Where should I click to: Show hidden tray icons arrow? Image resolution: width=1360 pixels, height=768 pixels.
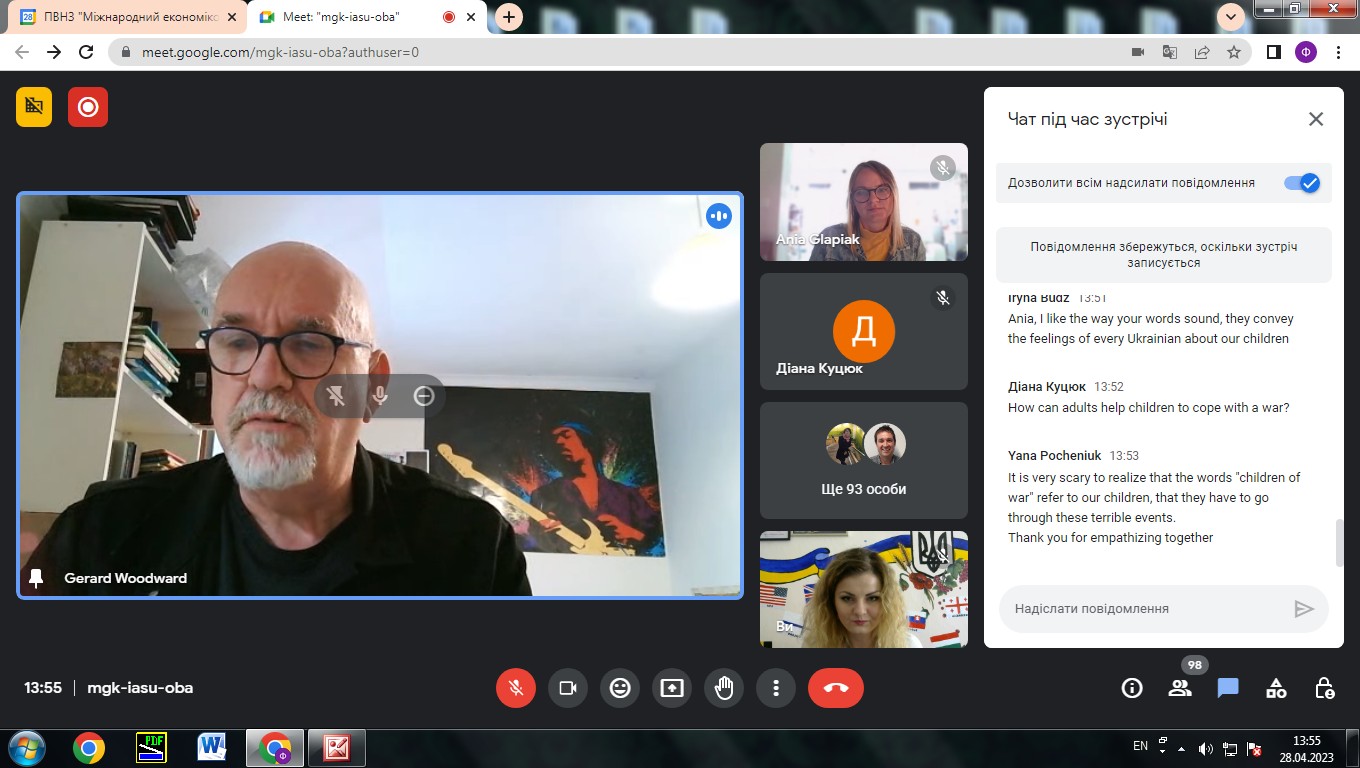1183,748
